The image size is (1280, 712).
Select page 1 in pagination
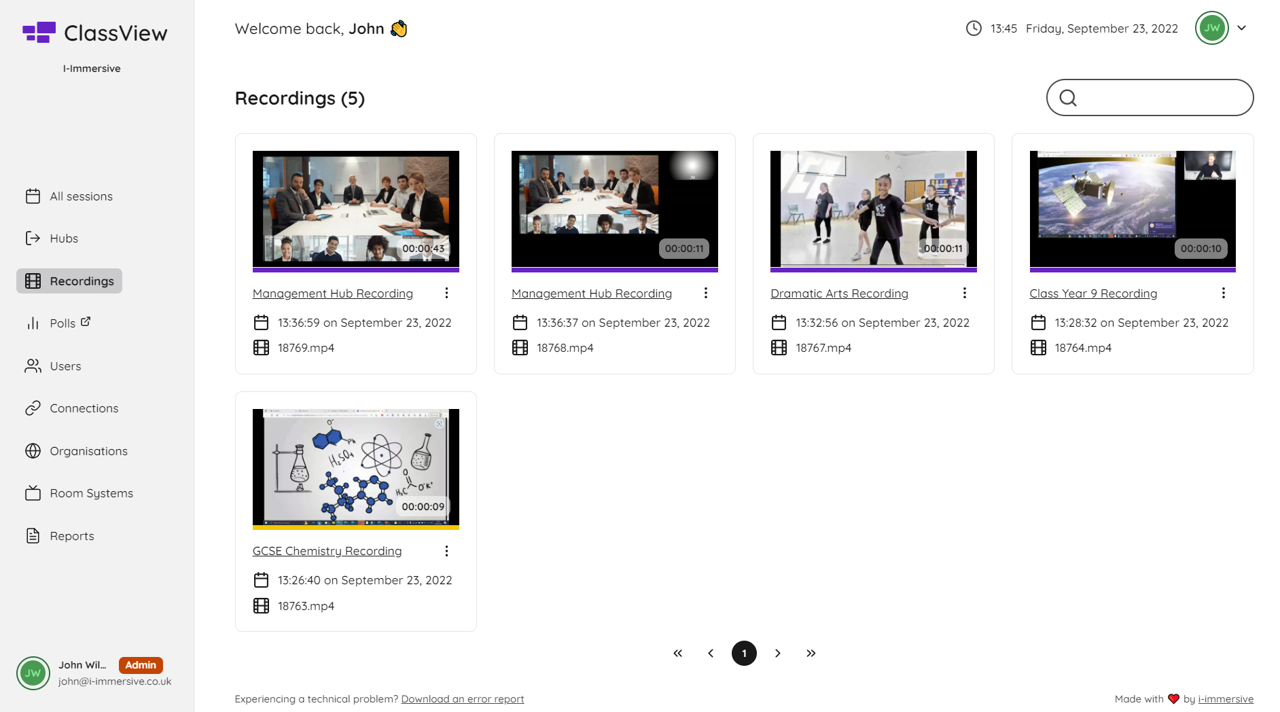coord(744,653)
